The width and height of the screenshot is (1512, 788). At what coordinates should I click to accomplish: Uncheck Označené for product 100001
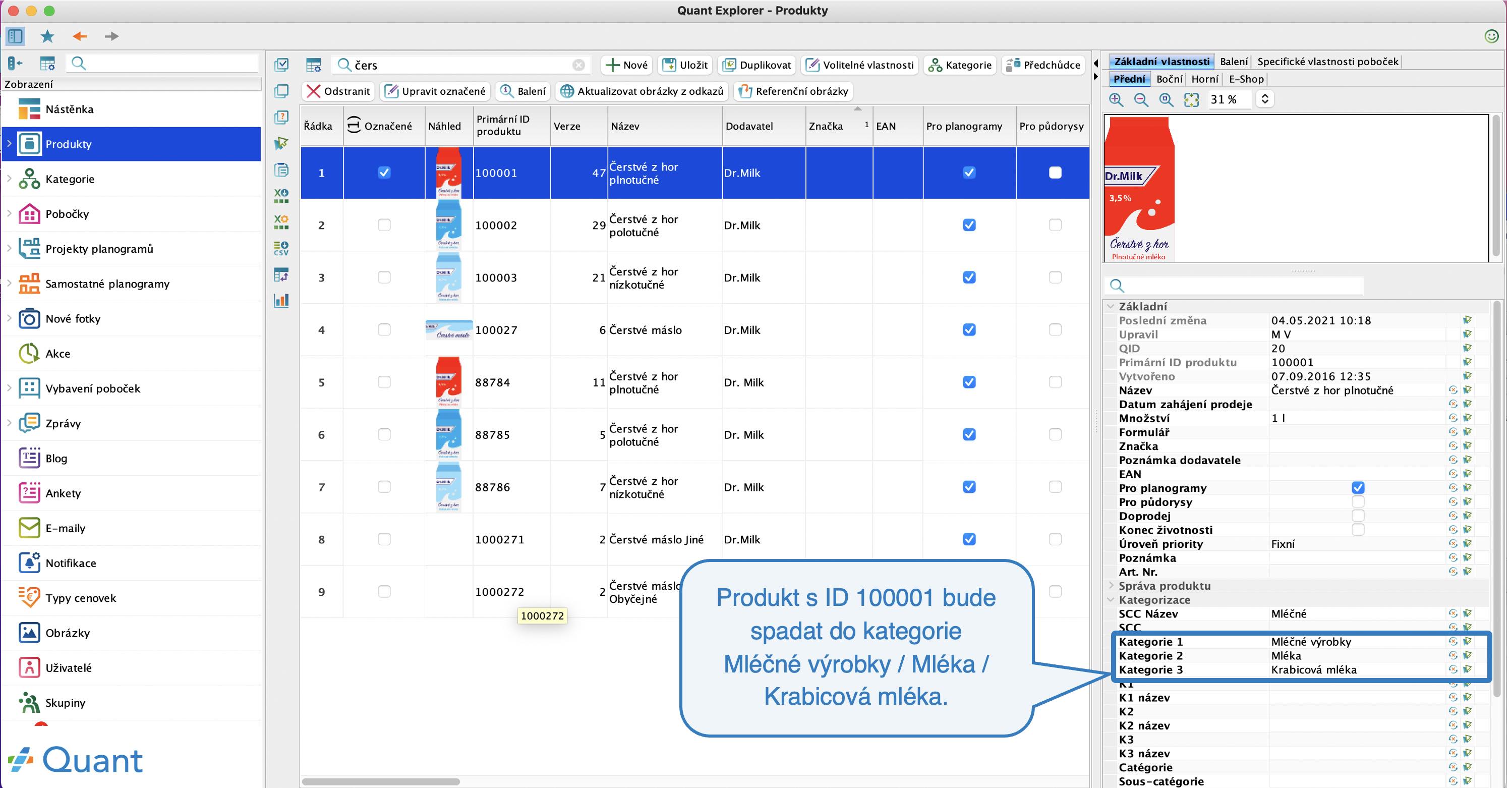coord(384,173)
